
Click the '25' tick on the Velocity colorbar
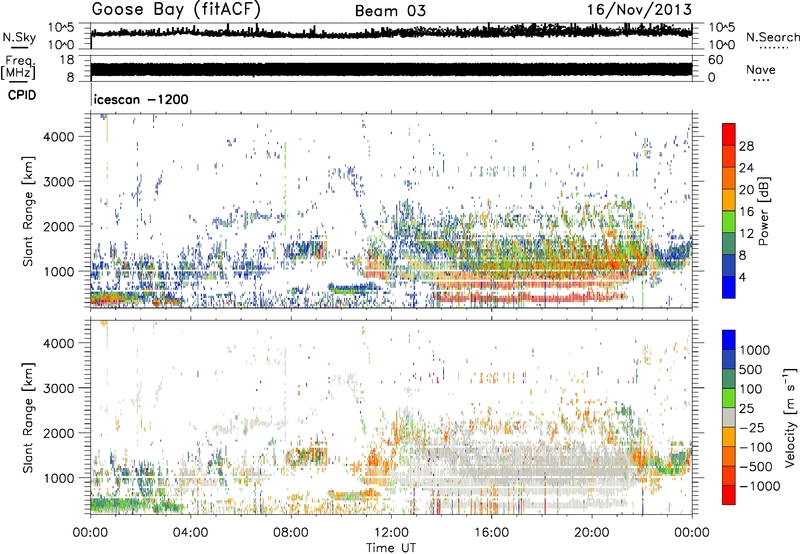pos(746,409)
